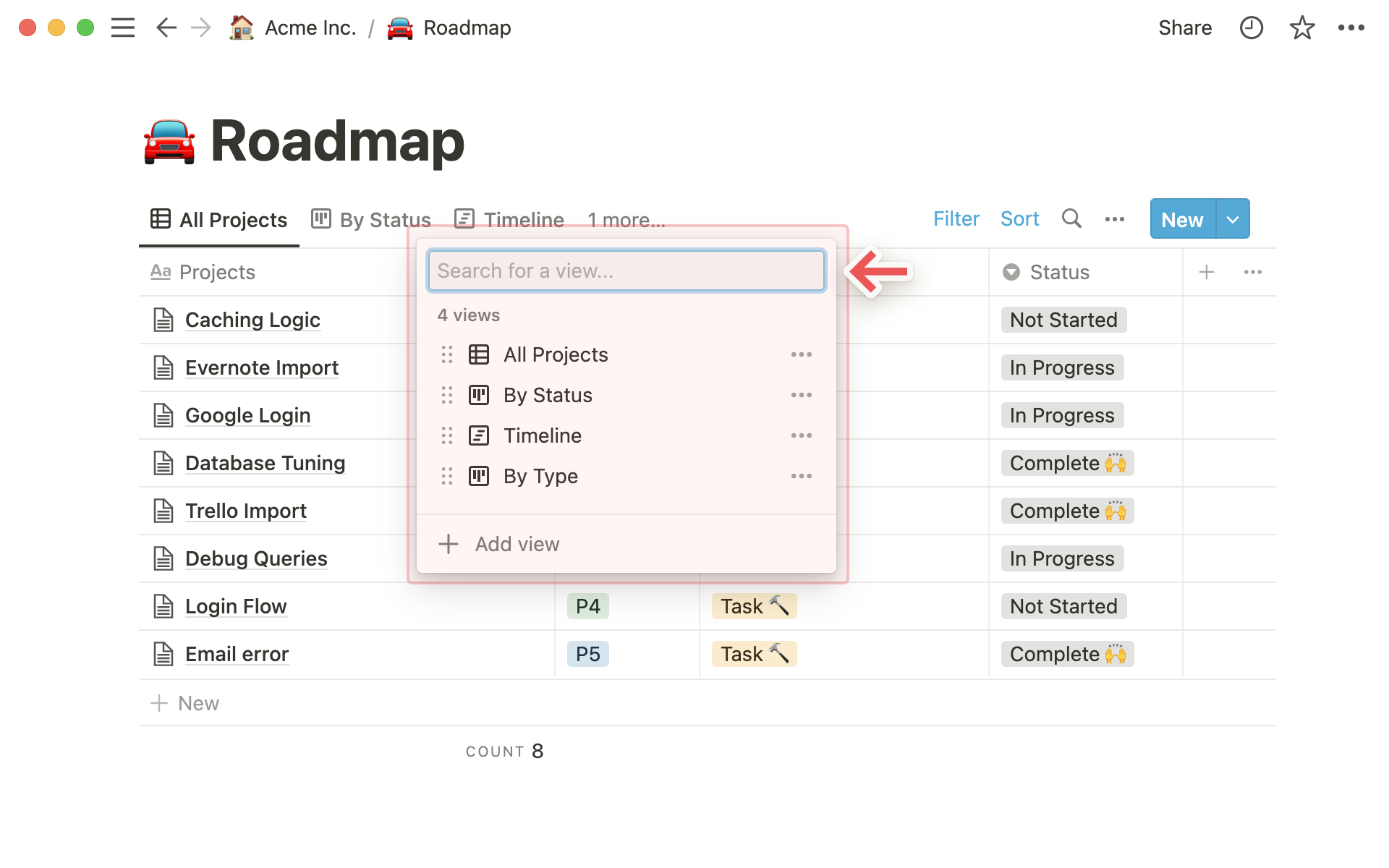Click the 'Search for a view' field
The width and height of the screenshot is (1389, 868).
click(x=626, y=271)
